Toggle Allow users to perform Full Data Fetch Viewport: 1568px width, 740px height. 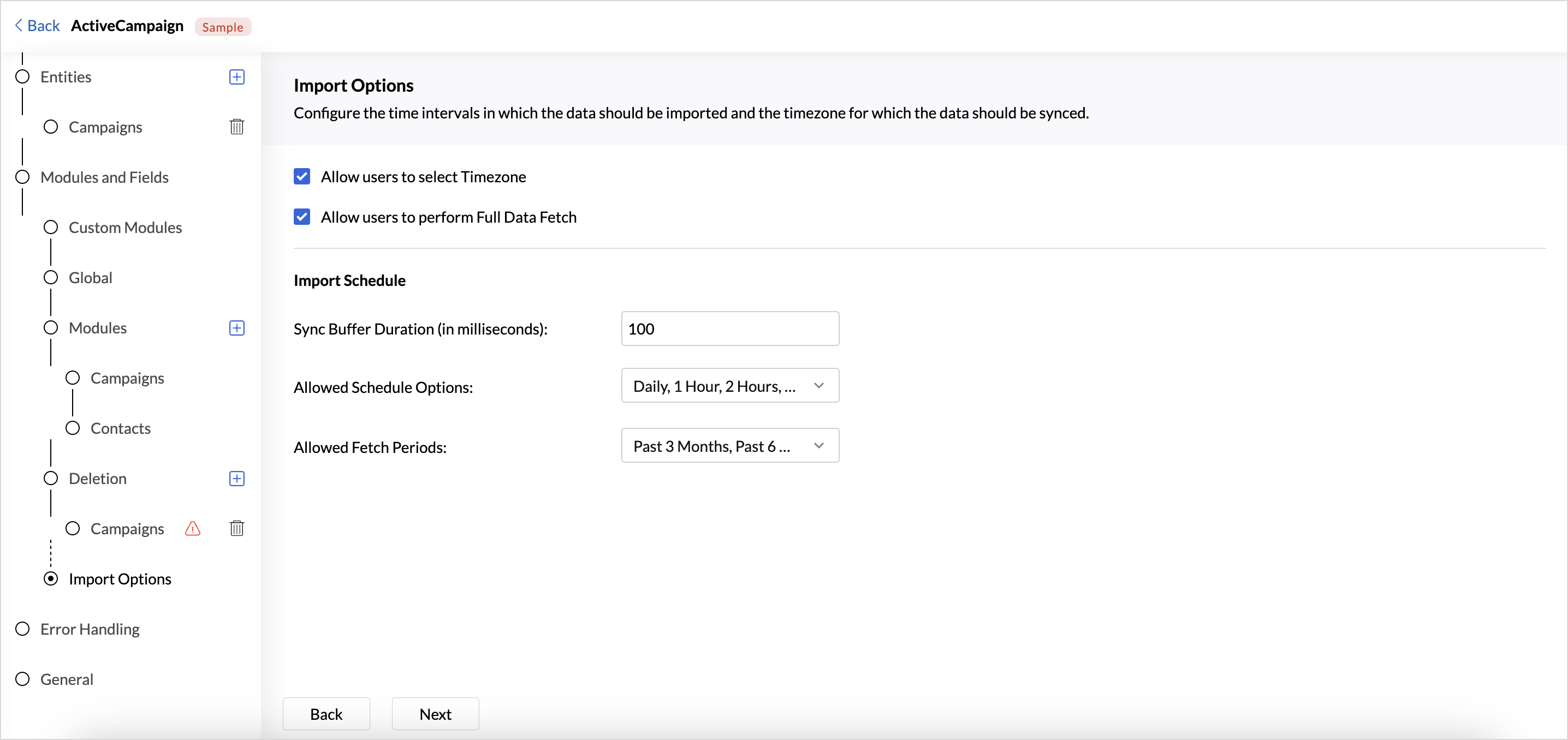[x=302, y=217]
